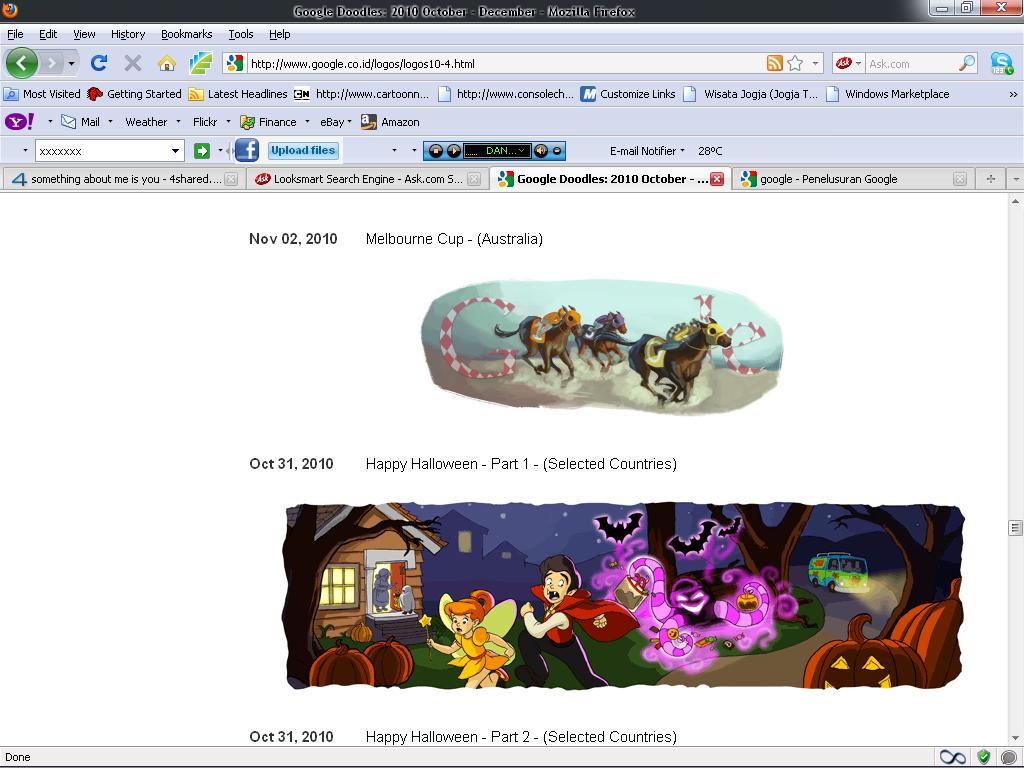Image resolution: width=1024 pixels, height=768 pixels.
Task: Bookmark this page with the star icon
Action: tap(795, 63)
